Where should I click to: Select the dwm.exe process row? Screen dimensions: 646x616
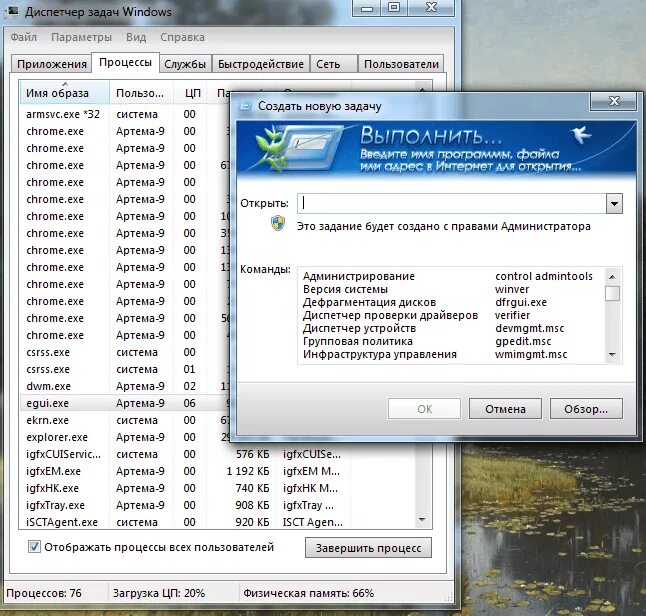click(x=124, y=386)
